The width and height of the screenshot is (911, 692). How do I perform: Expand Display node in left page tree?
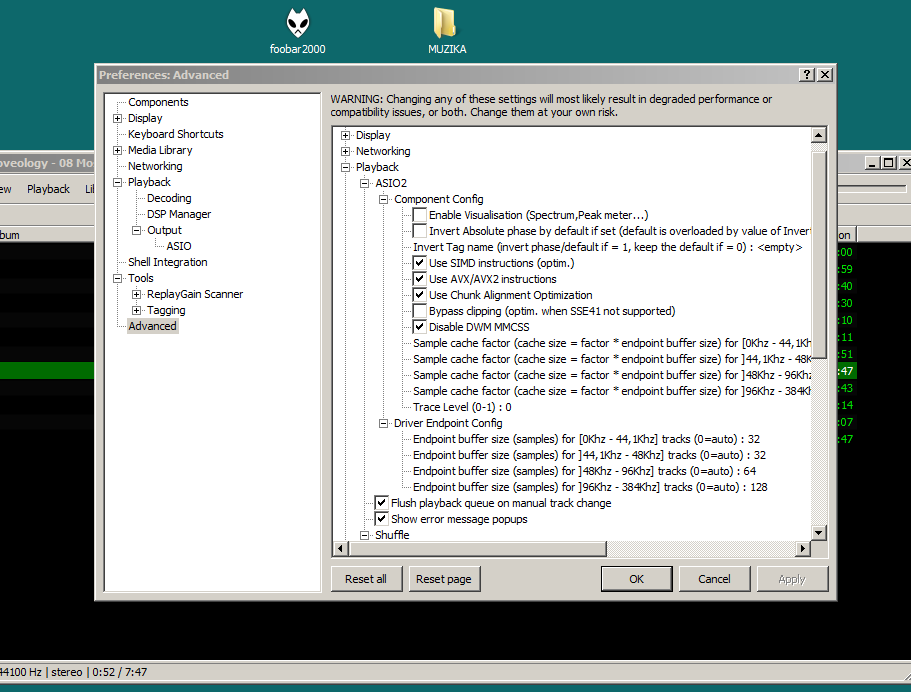pos(117,118)
